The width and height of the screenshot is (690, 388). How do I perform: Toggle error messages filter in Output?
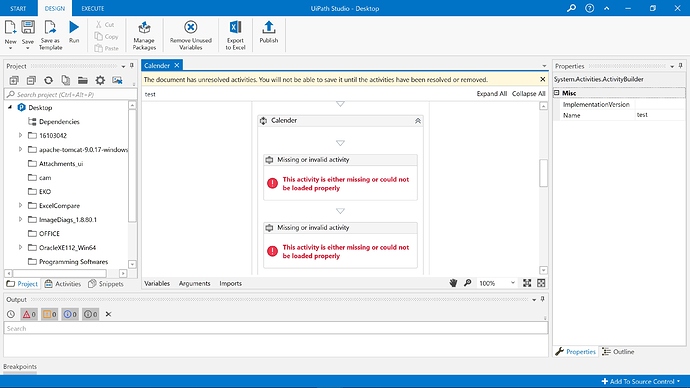click(29, 314)
